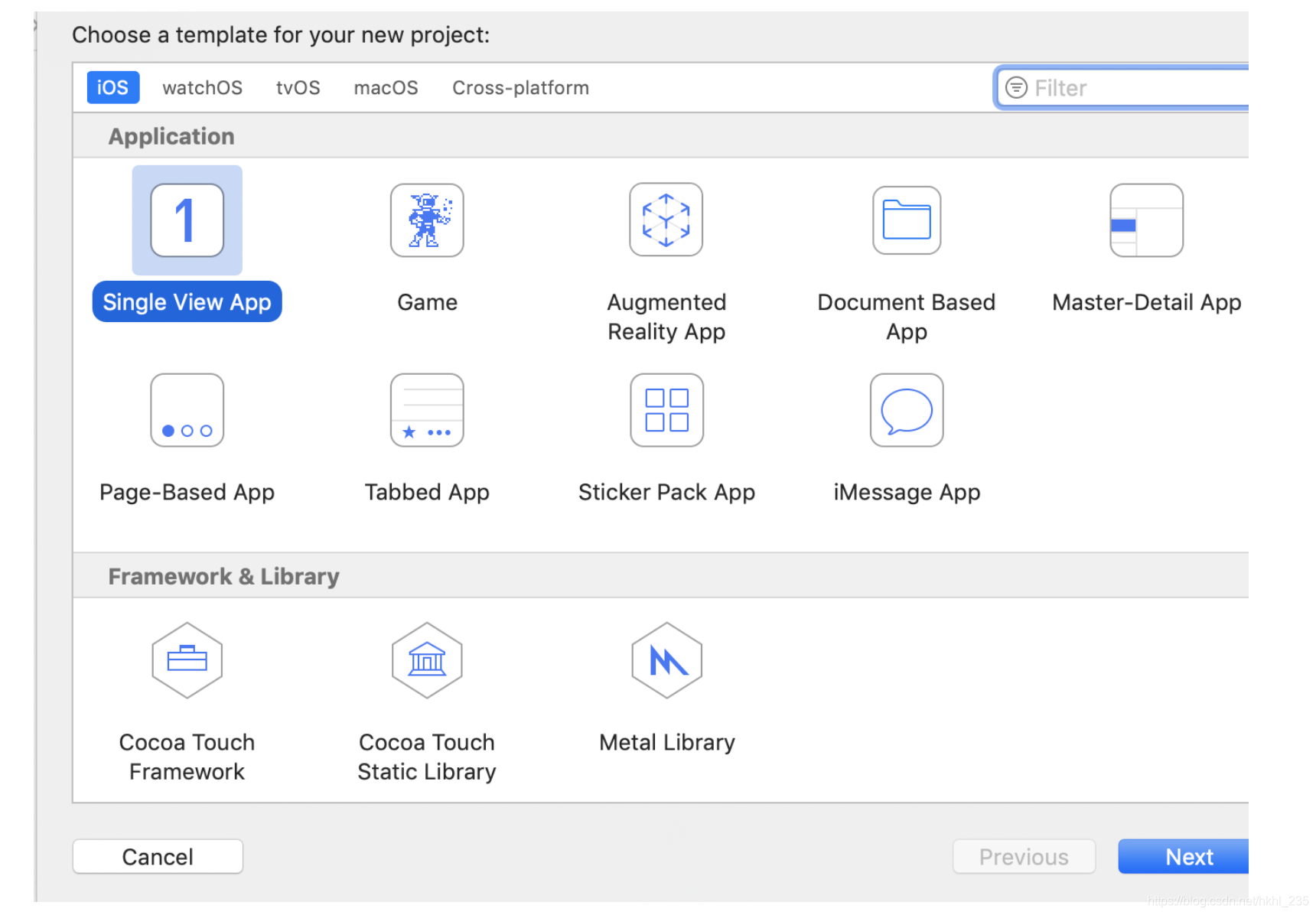
Task: Click the filter icon in search field
Action: point(1016,88)
